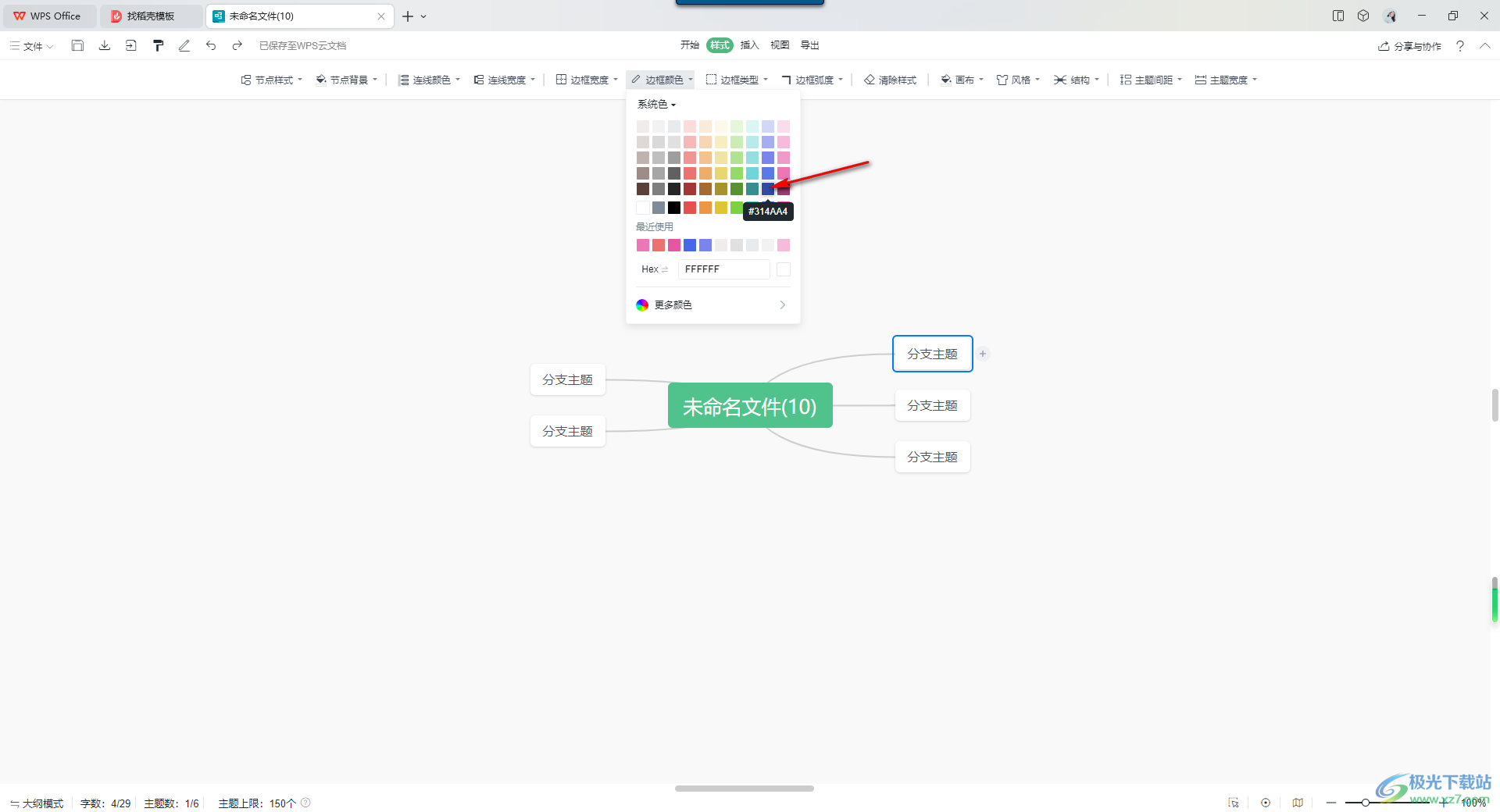Expand the 边框类型 dropdown
This screenshot has height=812, width=1500.
737,80
